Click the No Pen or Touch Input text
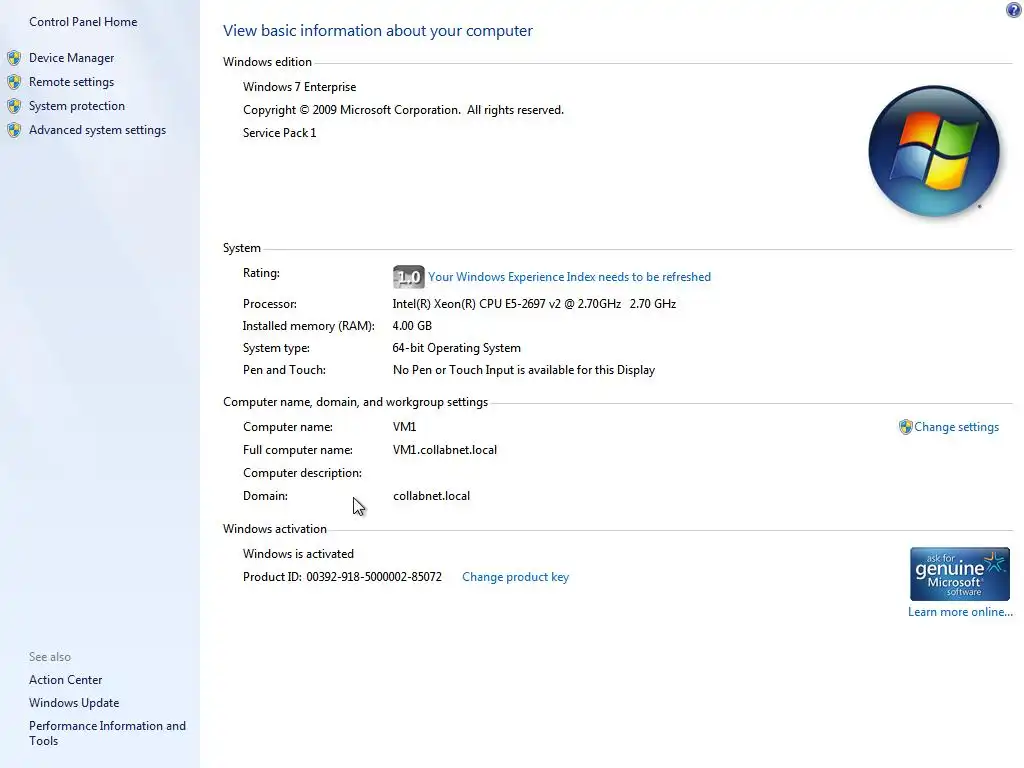 [524, 370]
